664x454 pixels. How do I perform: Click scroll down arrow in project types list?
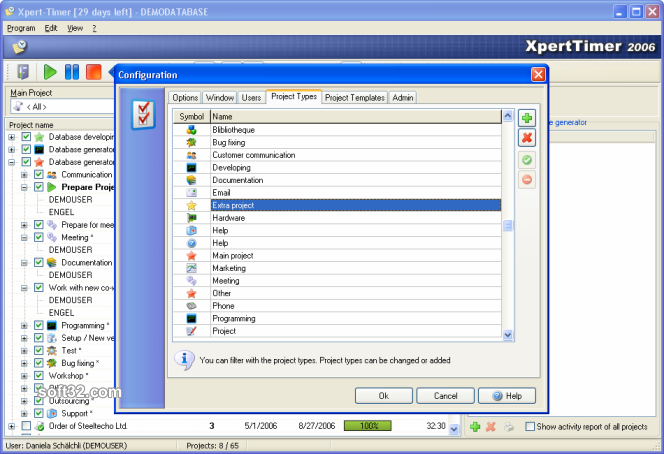point(508,335)
